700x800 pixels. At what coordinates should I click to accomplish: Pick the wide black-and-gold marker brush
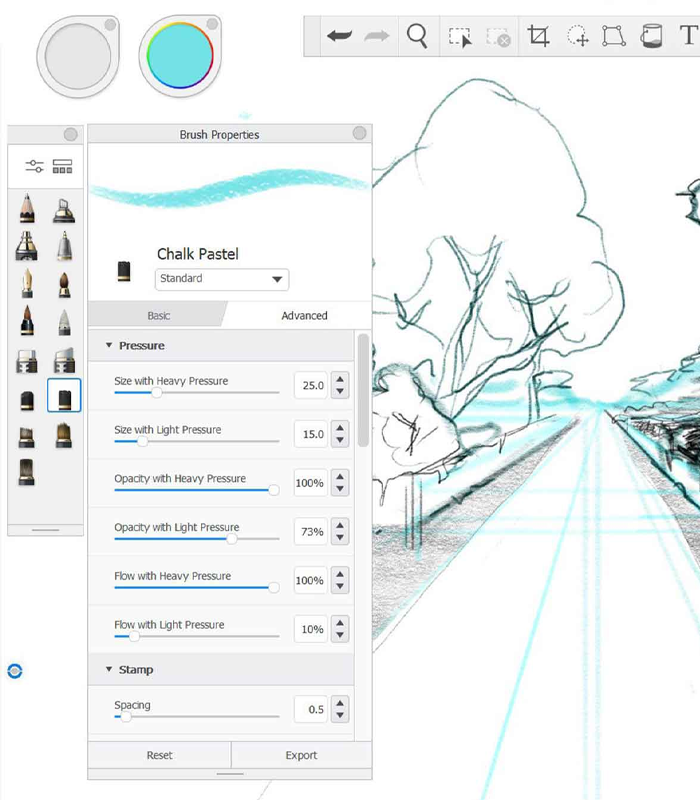(x=27, y=246)
